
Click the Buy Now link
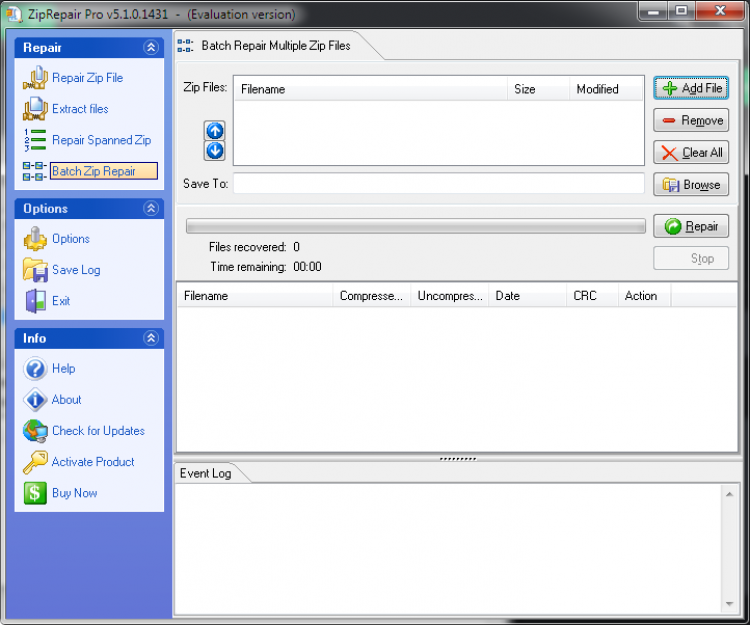[x=75, y=493]
